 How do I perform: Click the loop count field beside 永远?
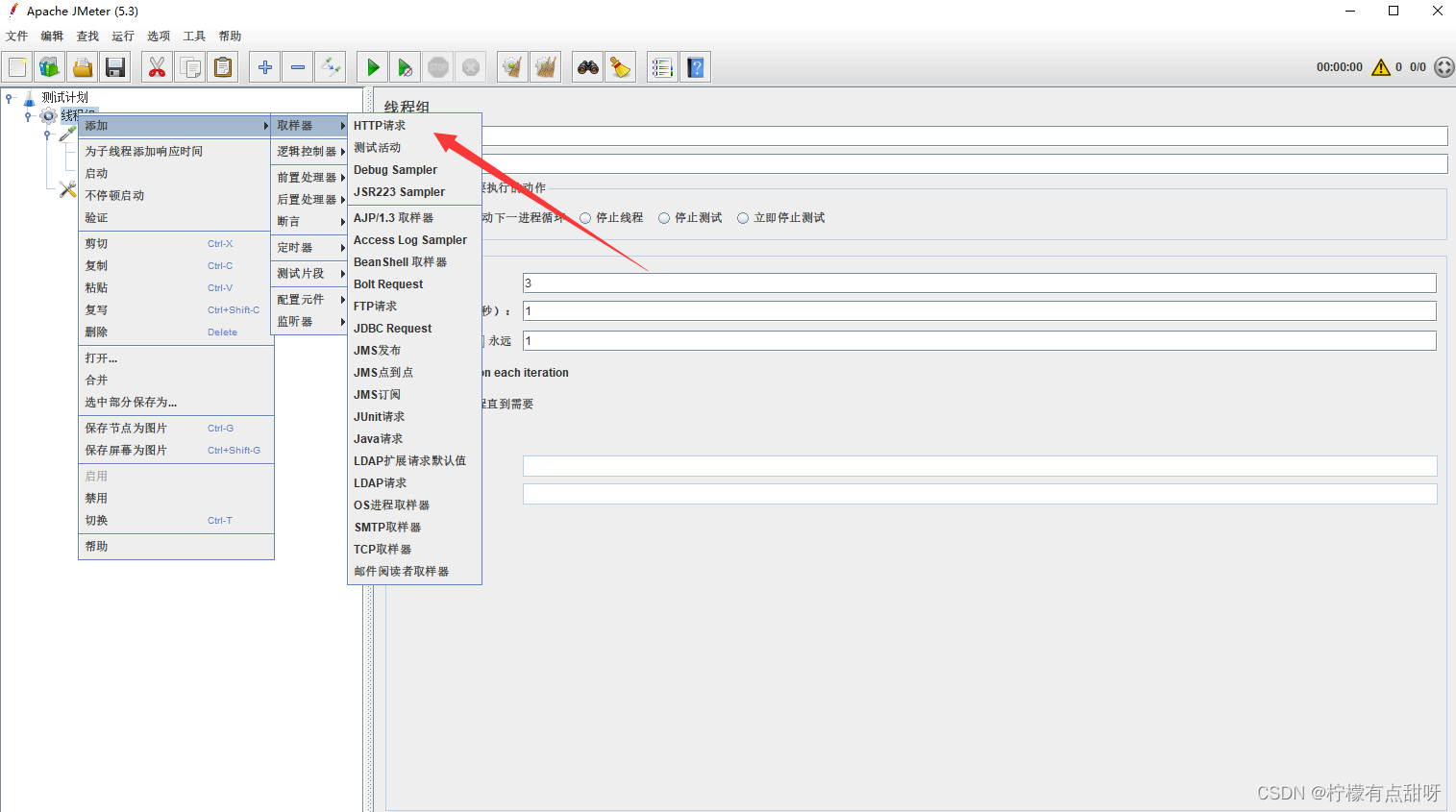pyautogui.click(x=979, y=340)
